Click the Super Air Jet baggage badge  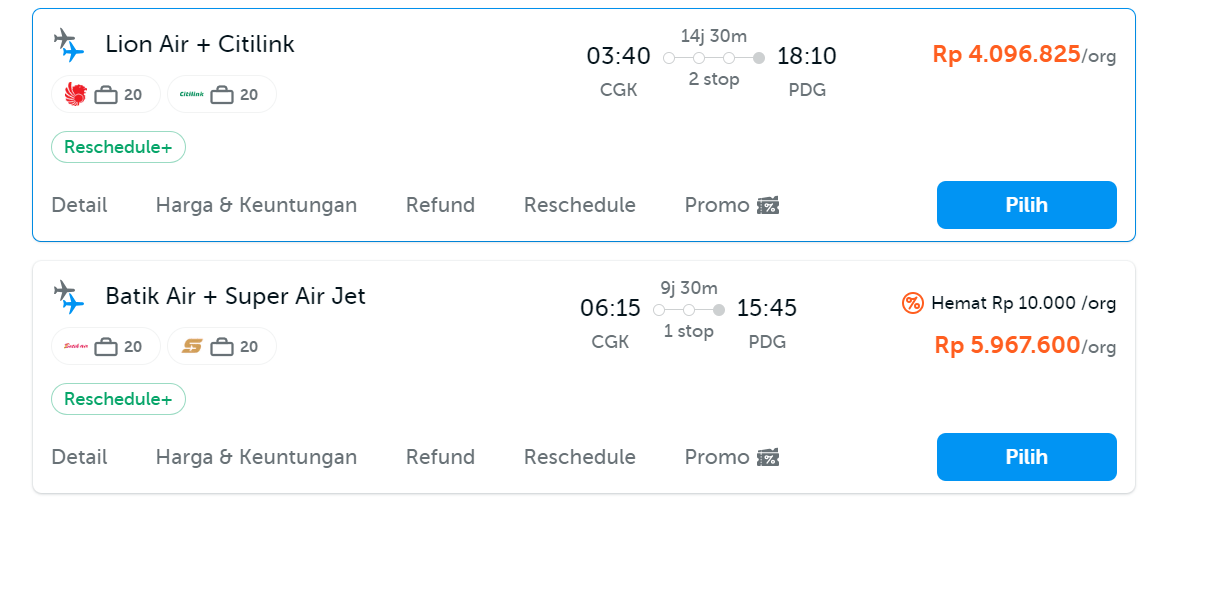(x=221, y=347)
